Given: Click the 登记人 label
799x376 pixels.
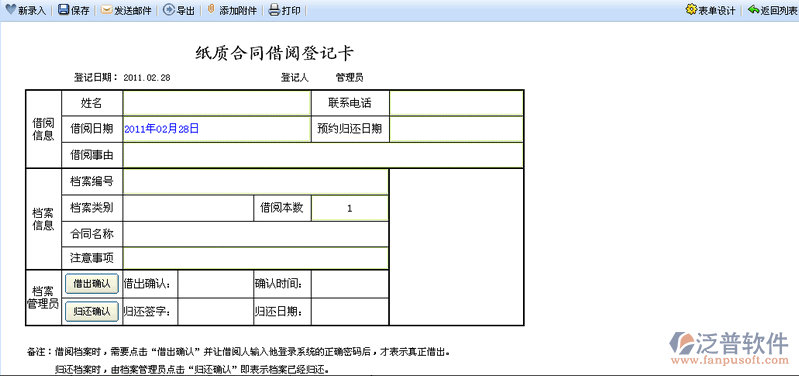Looking at the screenshot, I should tap(295, 78).
